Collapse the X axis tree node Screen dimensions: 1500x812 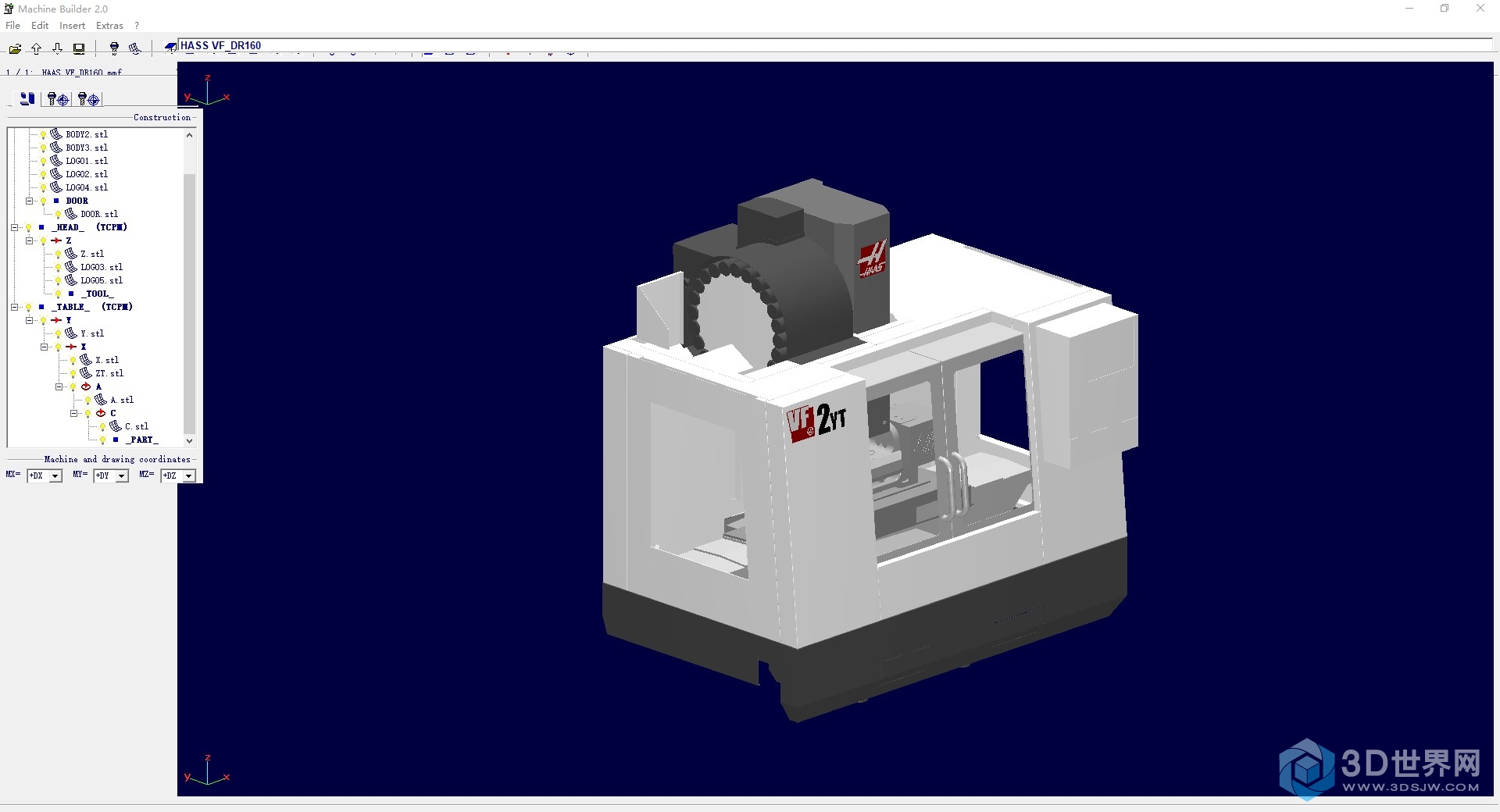point(44,347)
